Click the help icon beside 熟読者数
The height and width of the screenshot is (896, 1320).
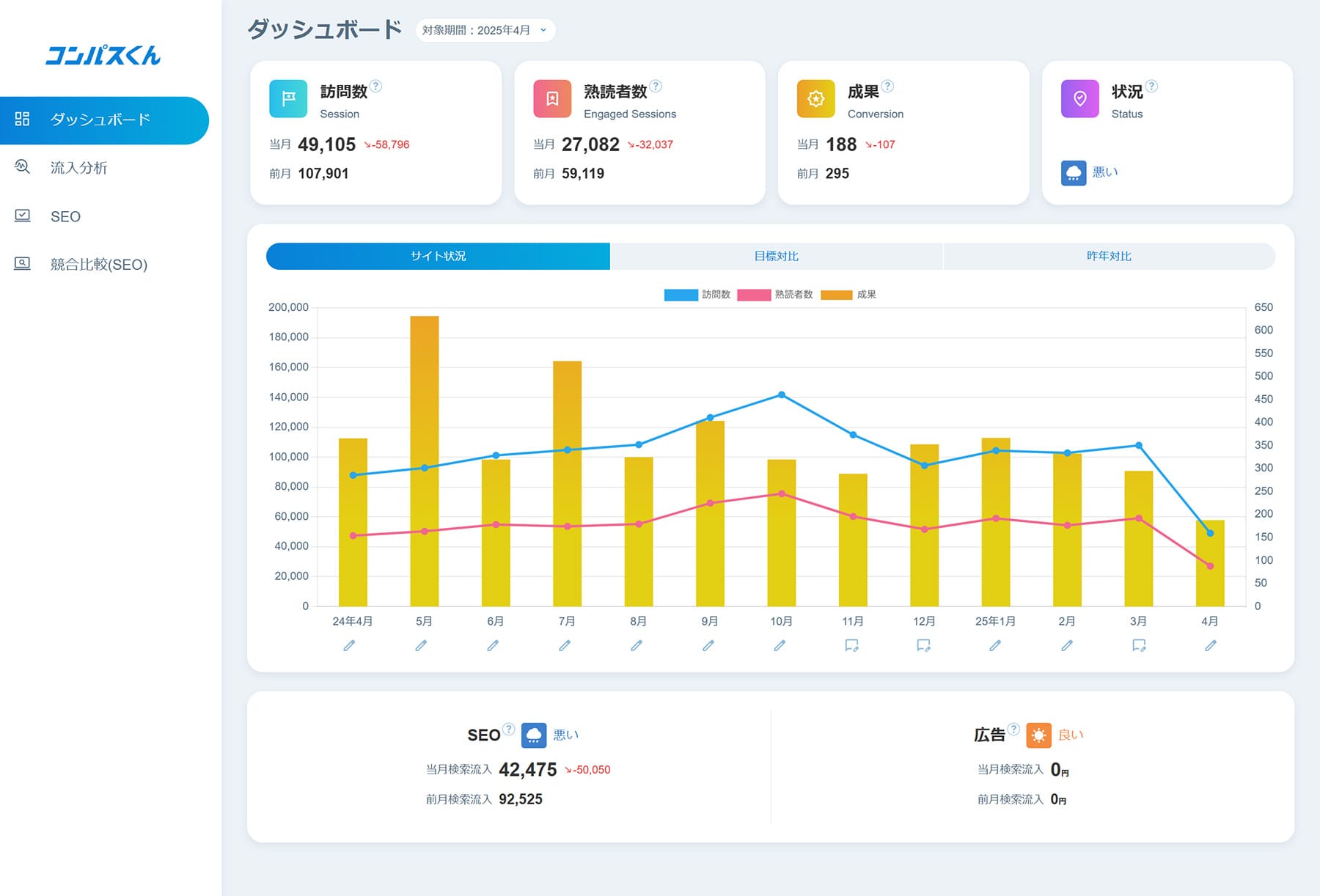coord(656,86)
